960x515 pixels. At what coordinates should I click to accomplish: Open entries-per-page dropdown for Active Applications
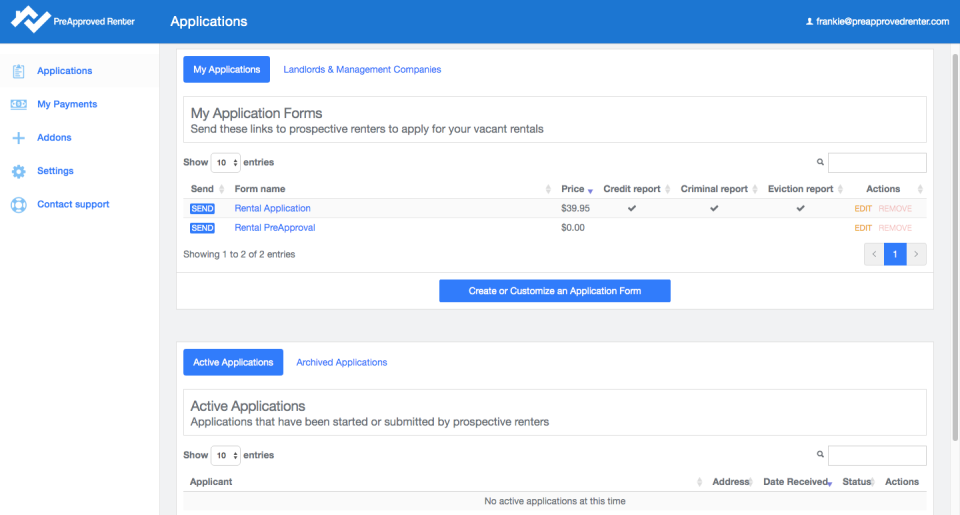pos(225,455)
